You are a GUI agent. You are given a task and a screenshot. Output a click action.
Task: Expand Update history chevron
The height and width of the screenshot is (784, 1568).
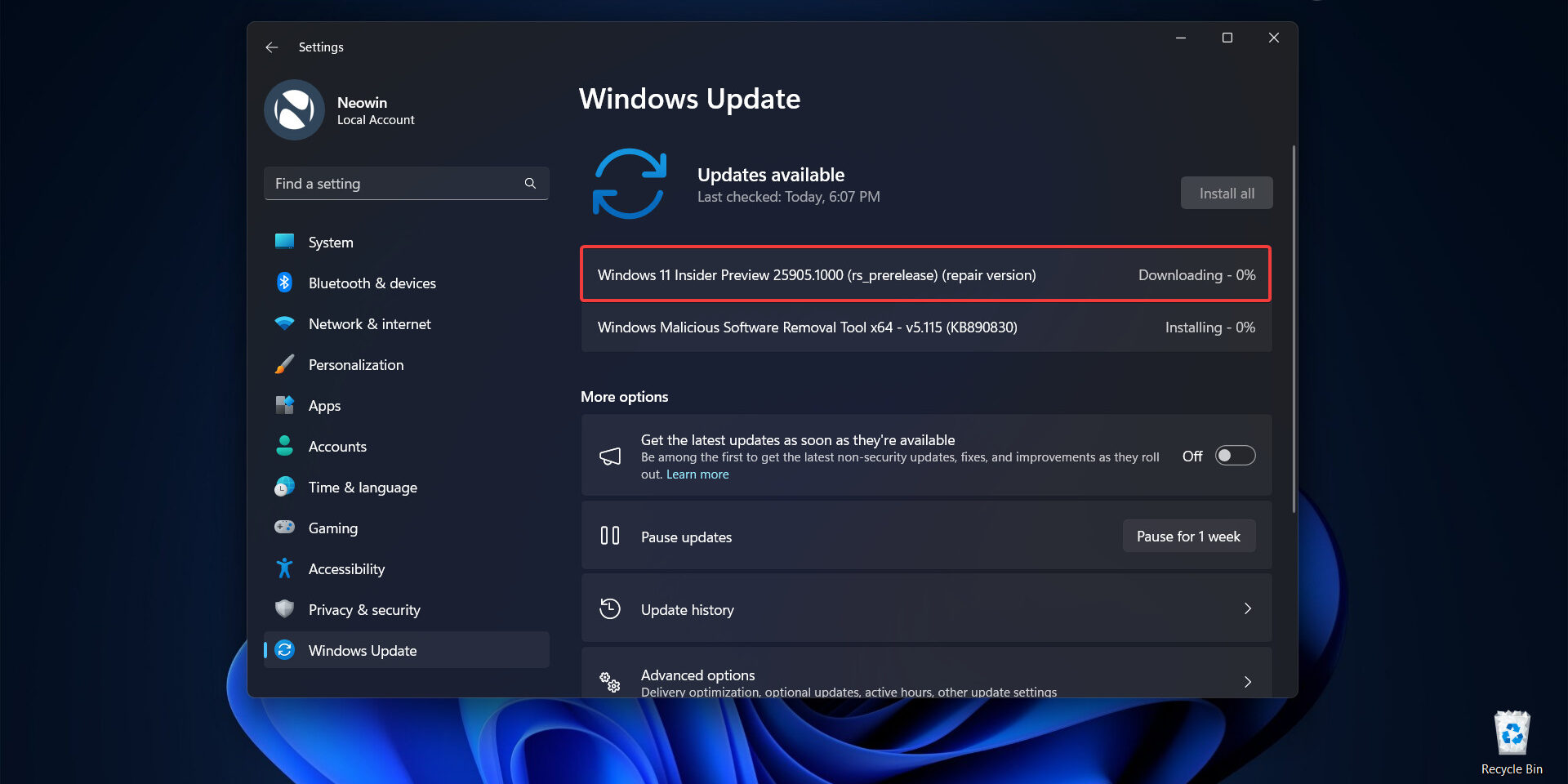(1248, 608)
